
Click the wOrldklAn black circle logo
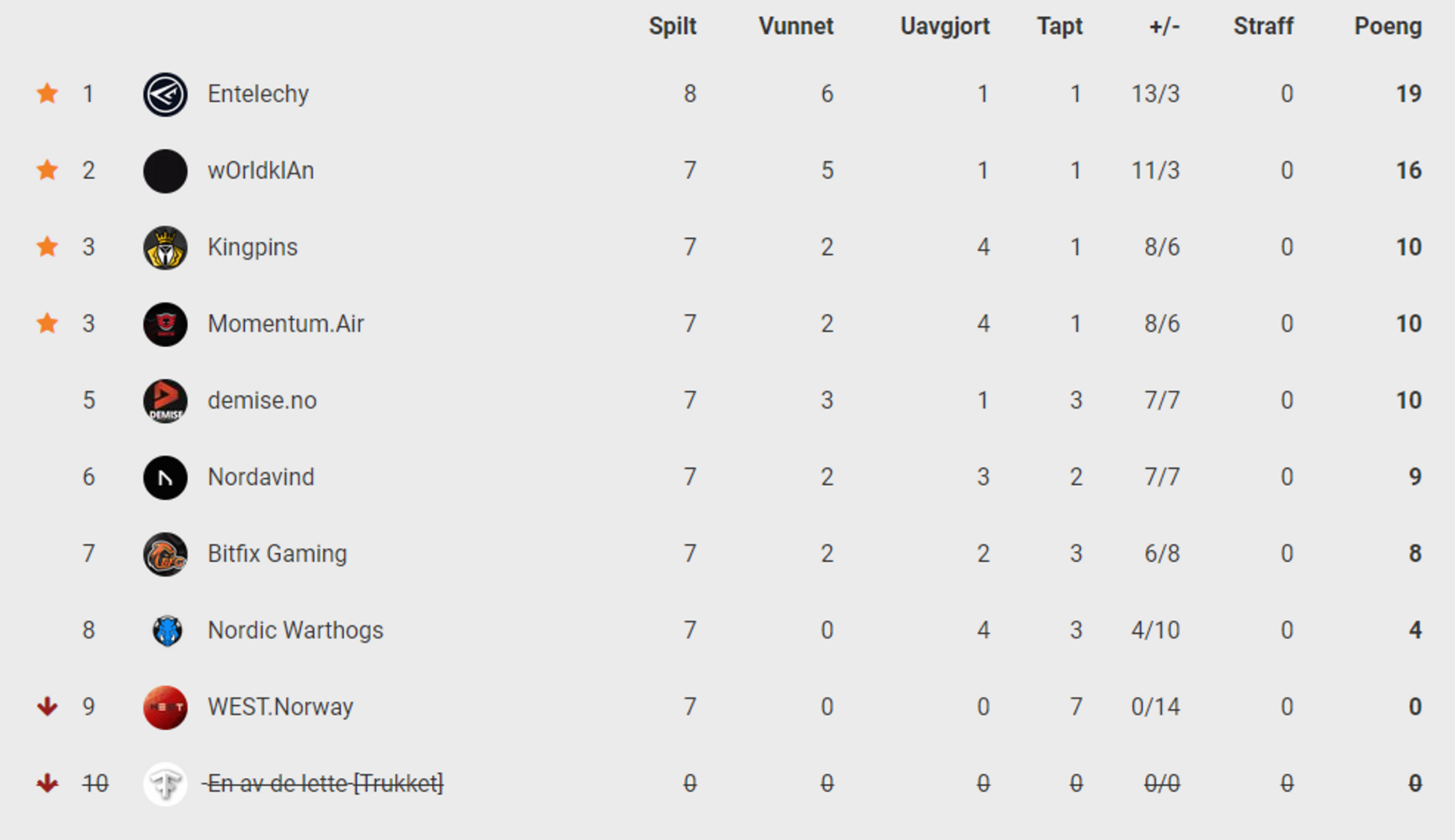point(165,171)
